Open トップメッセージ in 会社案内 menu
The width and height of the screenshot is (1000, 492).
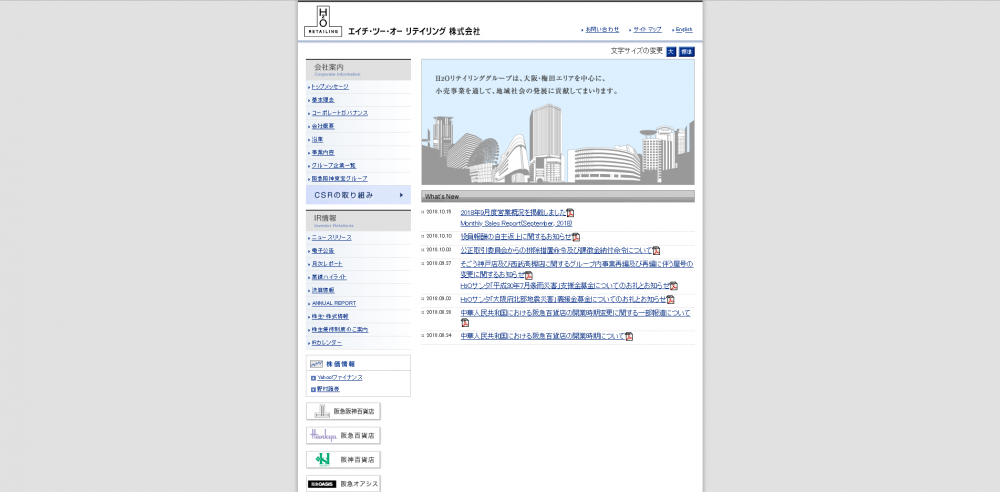tap(330, 87)
